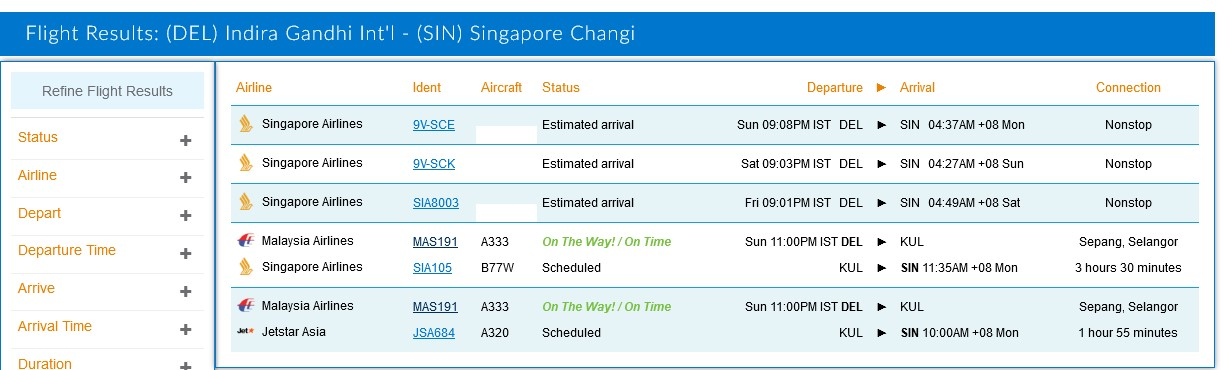Image resolution: width=1227 pixels, height=370 pixels.
Task: Click the Singapore Airlines logo beside SIA8003
Action: (245, 202)
